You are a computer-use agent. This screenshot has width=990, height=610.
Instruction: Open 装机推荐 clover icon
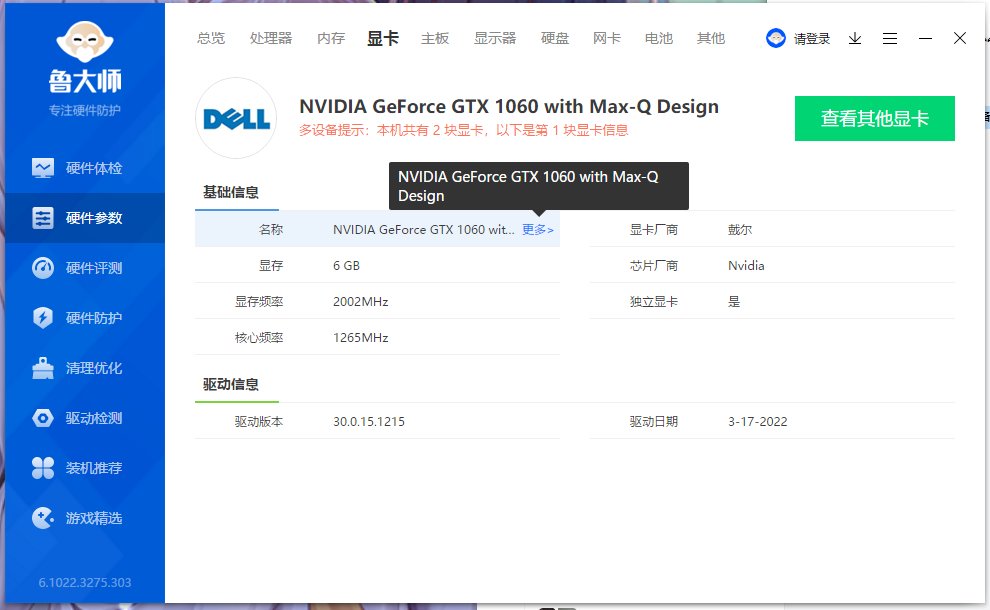pyautogui.click(x=43, y=468)
